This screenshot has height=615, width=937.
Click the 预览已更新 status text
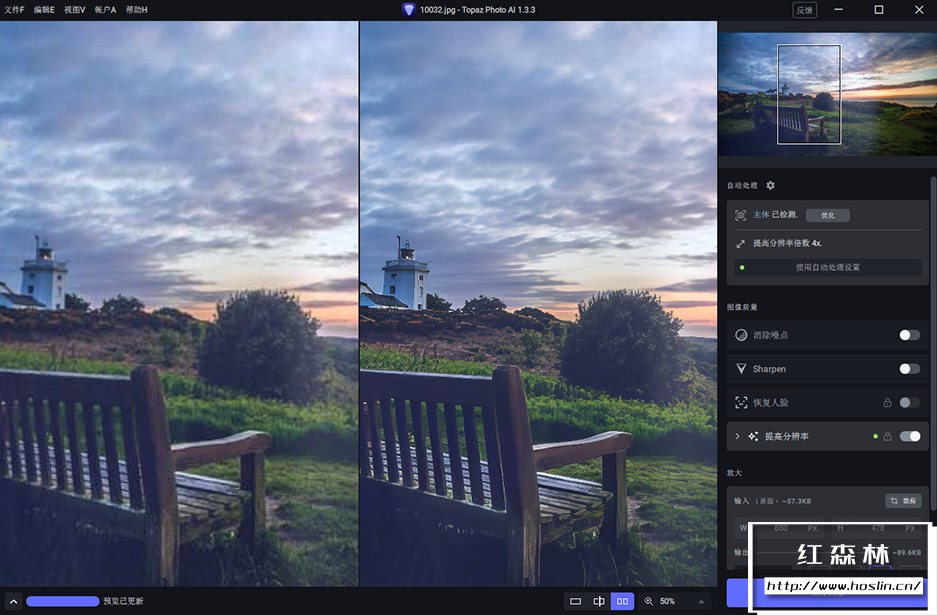pyautogui.click(x=123, y=601)
